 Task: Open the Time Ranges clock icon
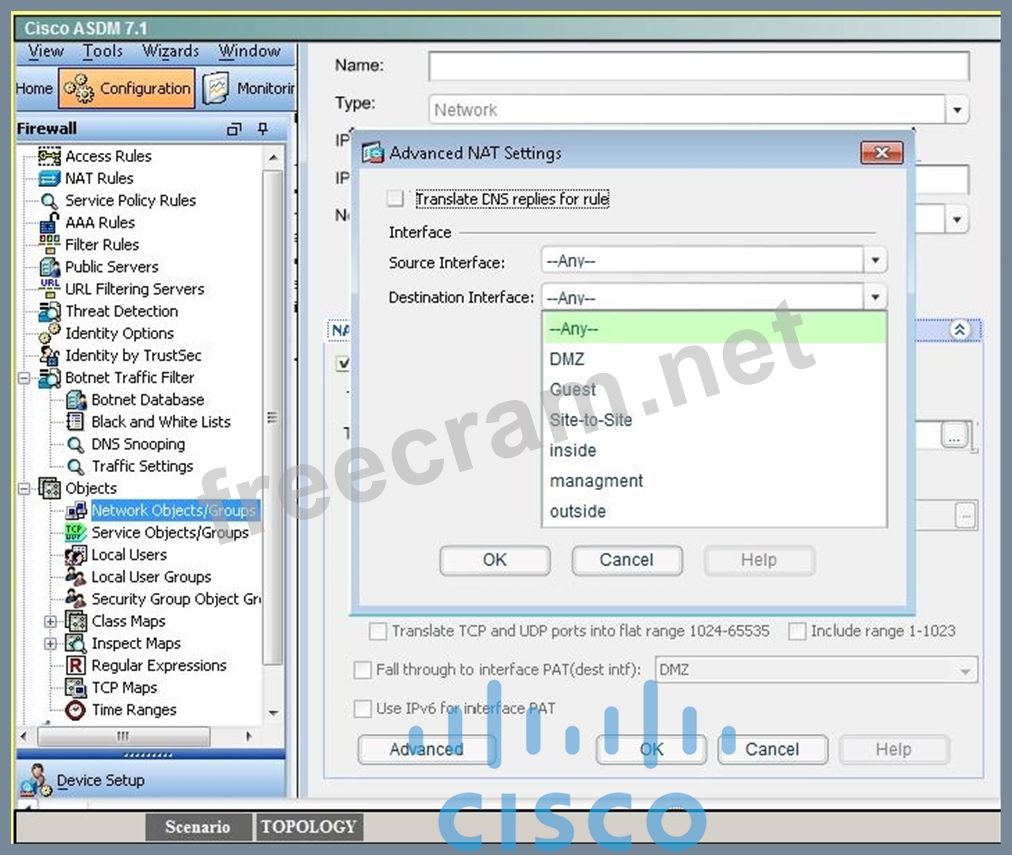[x=75, y=710]
